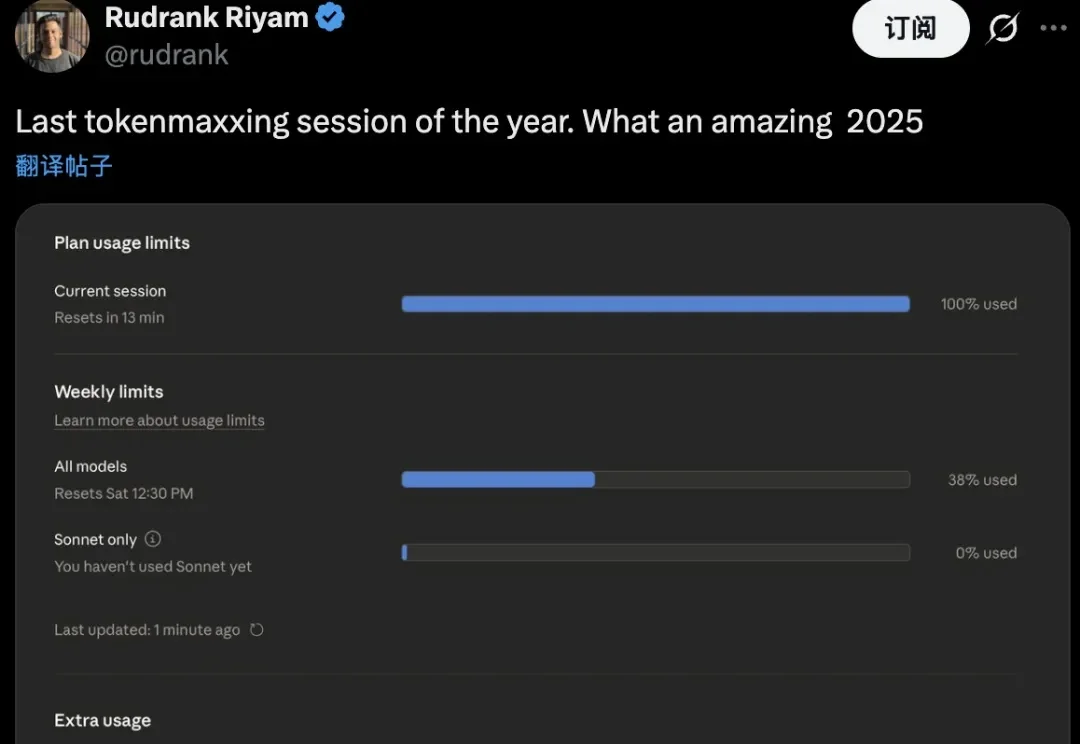Click the 100% used label
The width and height of the screenshot is (1080, 744).
(x=978, y=304)
